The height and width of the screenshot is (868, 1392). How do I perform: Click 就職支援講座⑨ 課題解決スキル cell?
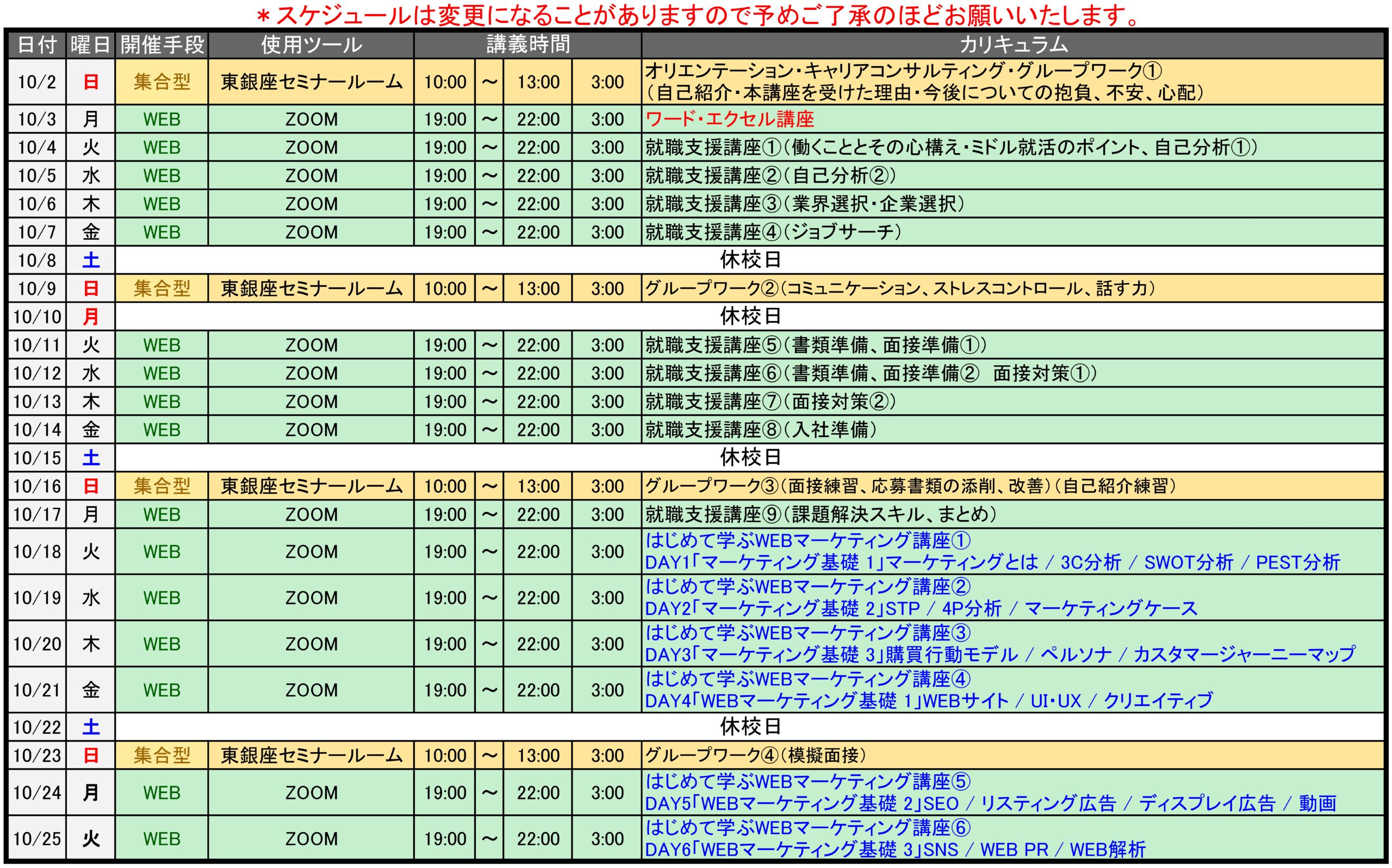click(x=1013, y=514)
